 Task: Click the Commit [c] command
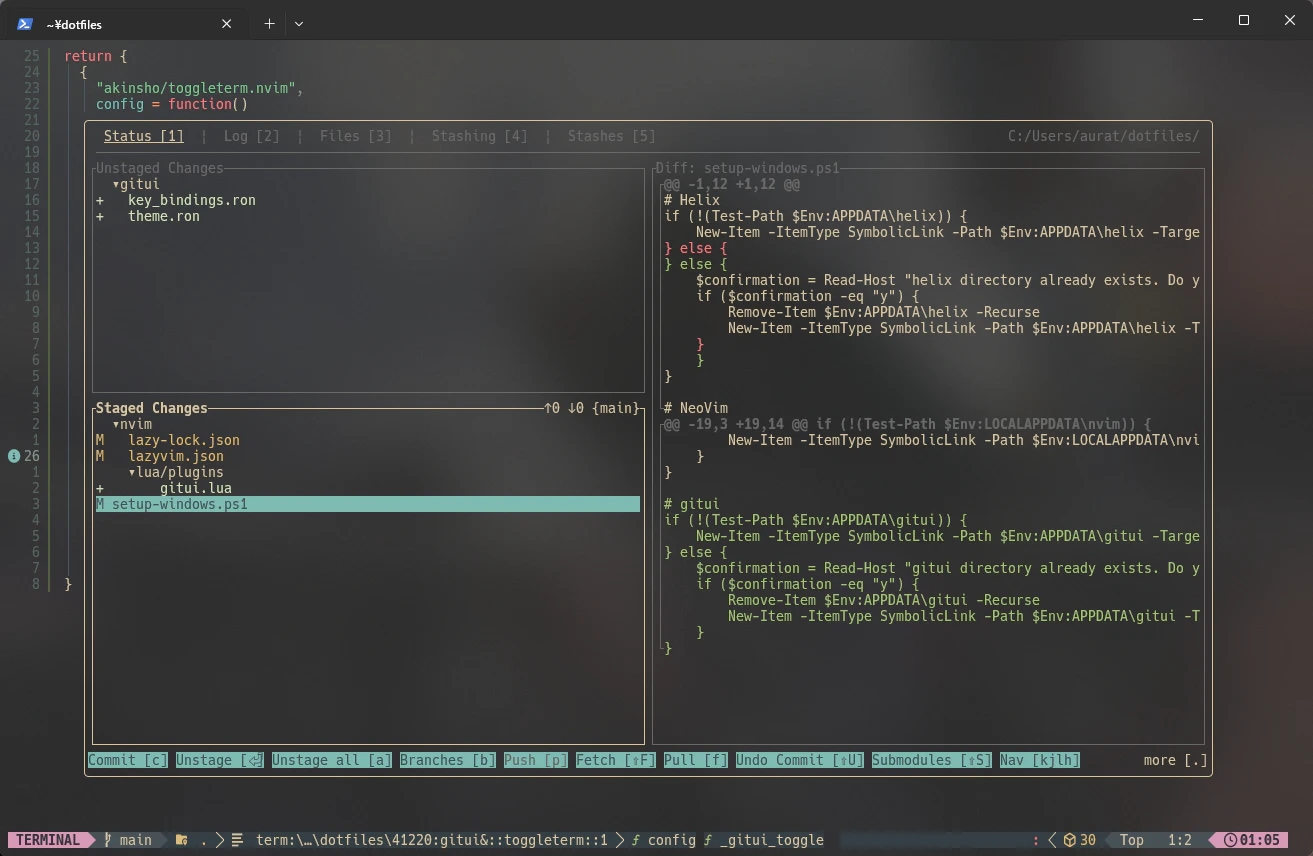click(x=128, y=760)
